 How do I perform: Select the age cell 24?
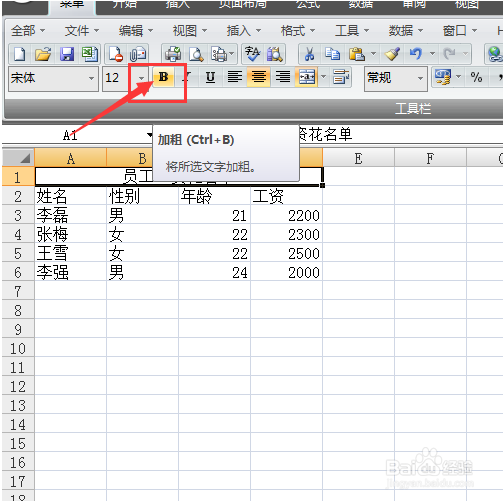click(215, 272)
